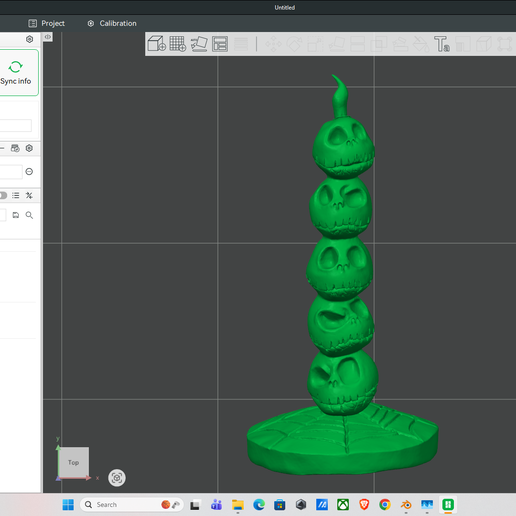Click the remove filament minus icon
Image resolution: width=516 pixels, height=516 pixels.
click(x=29, y=171)
